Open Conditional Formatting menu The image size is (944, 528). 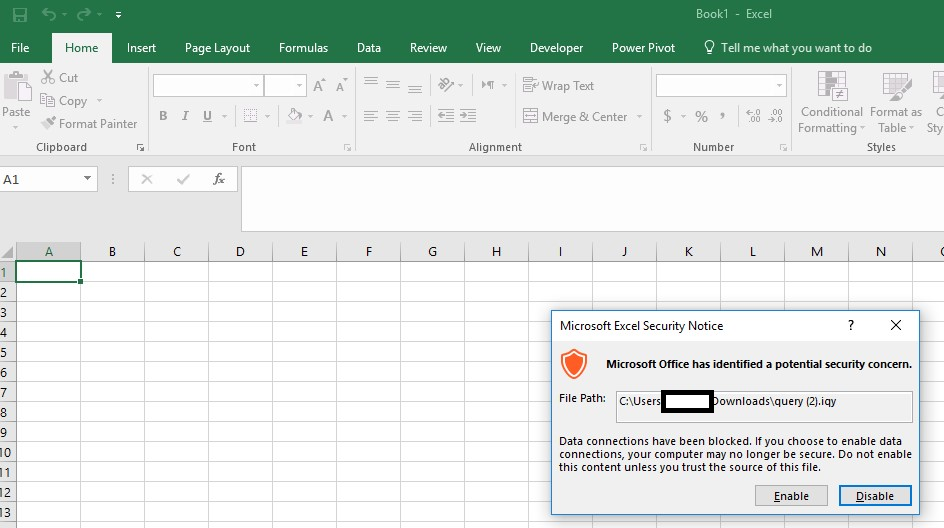coord(831,102)
